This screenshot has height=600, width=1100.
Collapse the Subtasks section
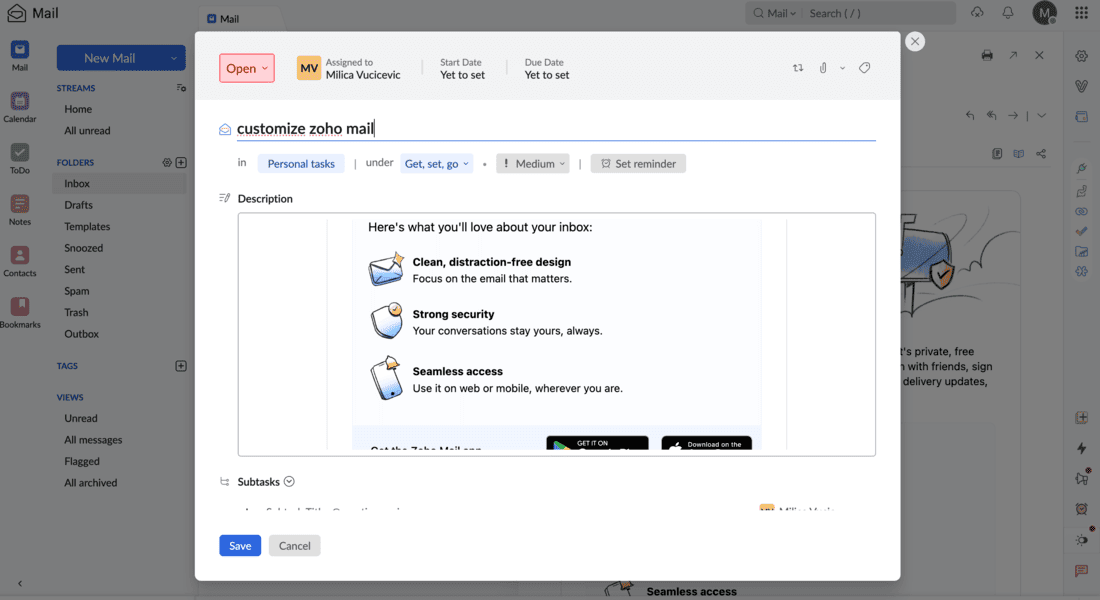click(x=290, y=481)
